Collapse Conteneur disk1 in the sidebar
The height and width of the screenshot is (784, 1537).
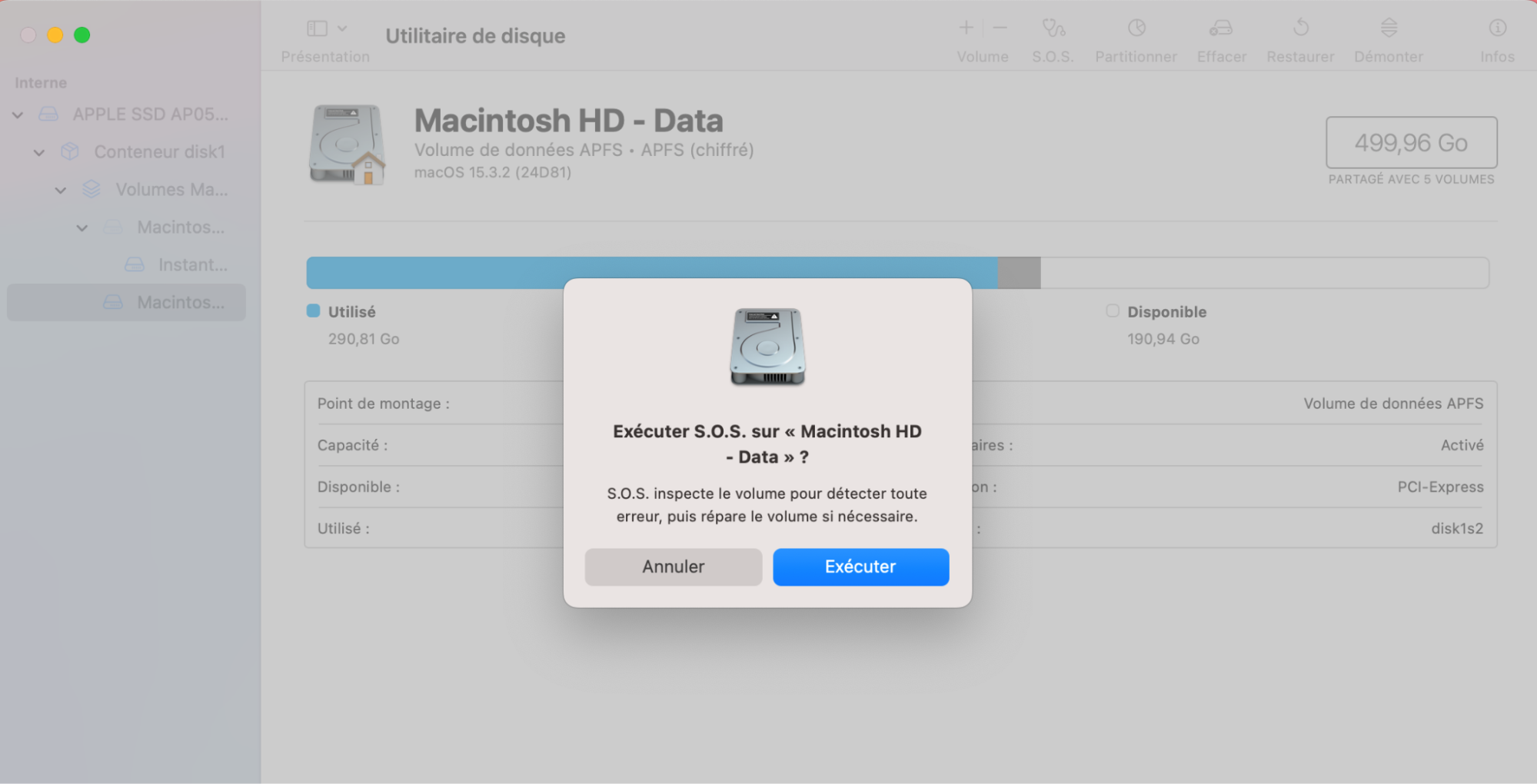coord(39,151)
